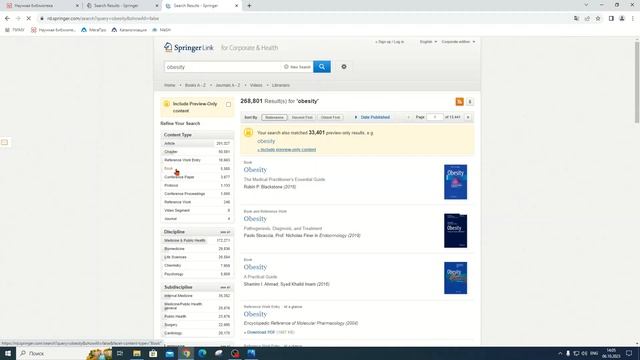
Task: Open a new browser tab
Action: [249, 6]
